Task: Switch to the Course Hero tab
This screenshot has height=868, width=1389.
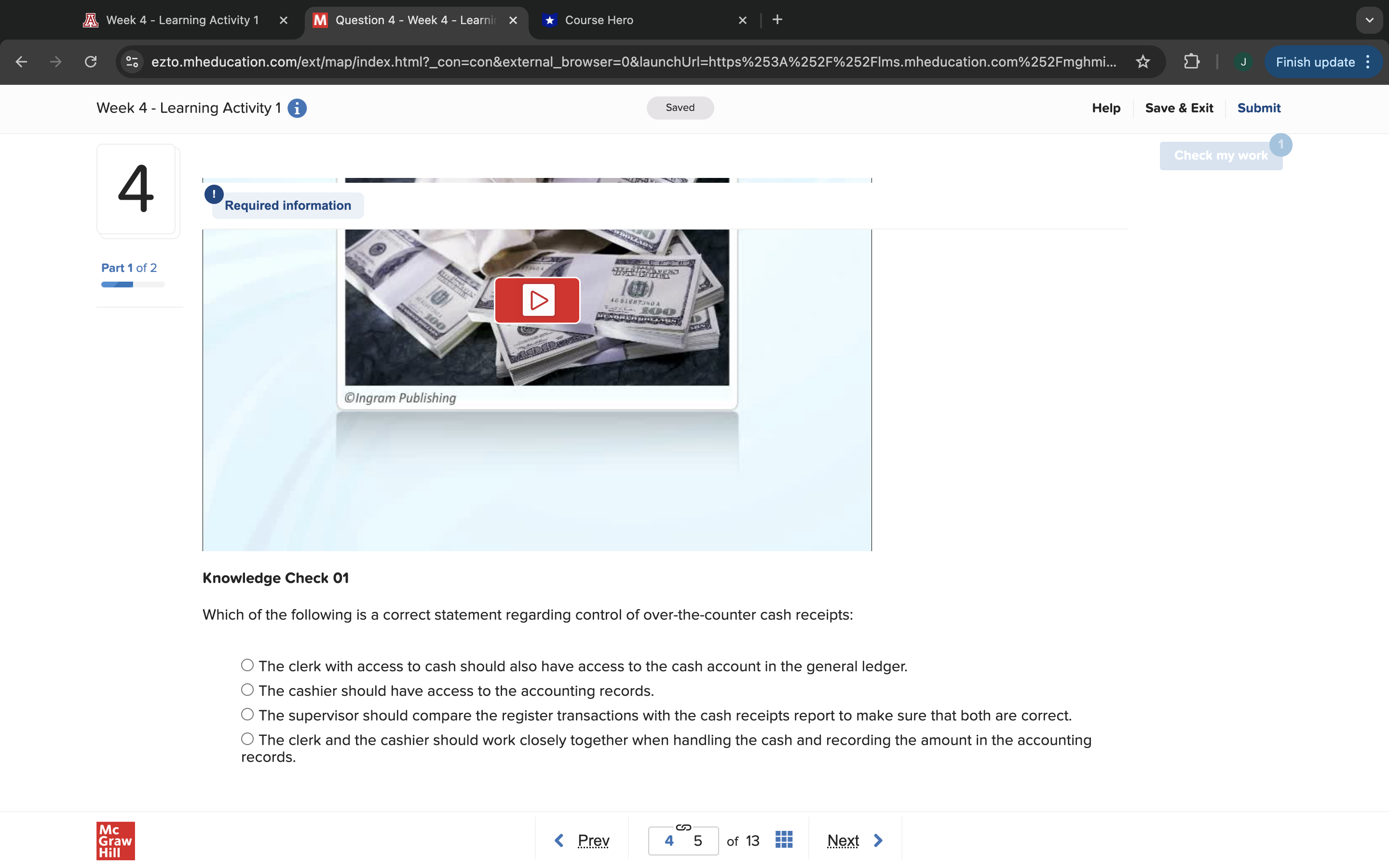Action: point(599,20)
